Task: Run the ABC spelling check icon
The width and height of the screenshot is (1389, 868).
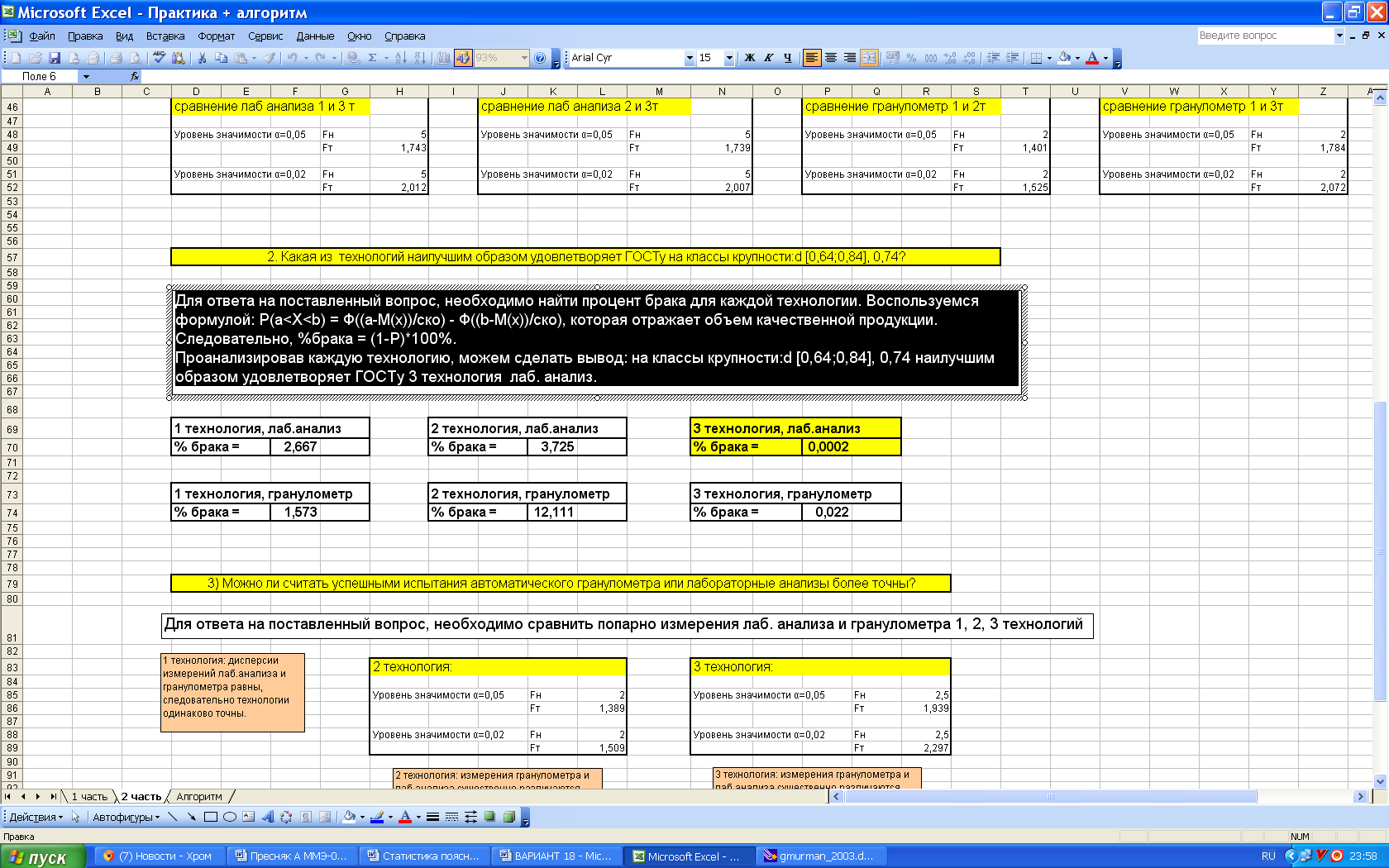Action: (159, 58)
